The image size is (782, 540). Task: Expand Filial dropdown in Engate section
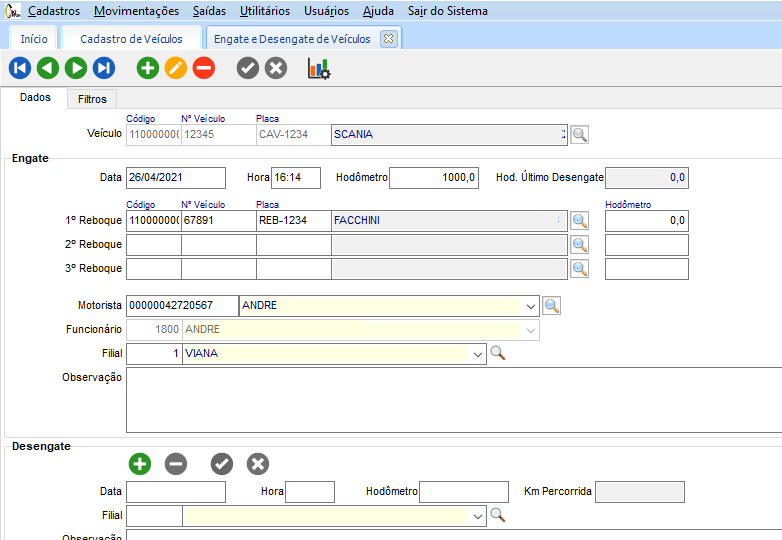[476, 354]
